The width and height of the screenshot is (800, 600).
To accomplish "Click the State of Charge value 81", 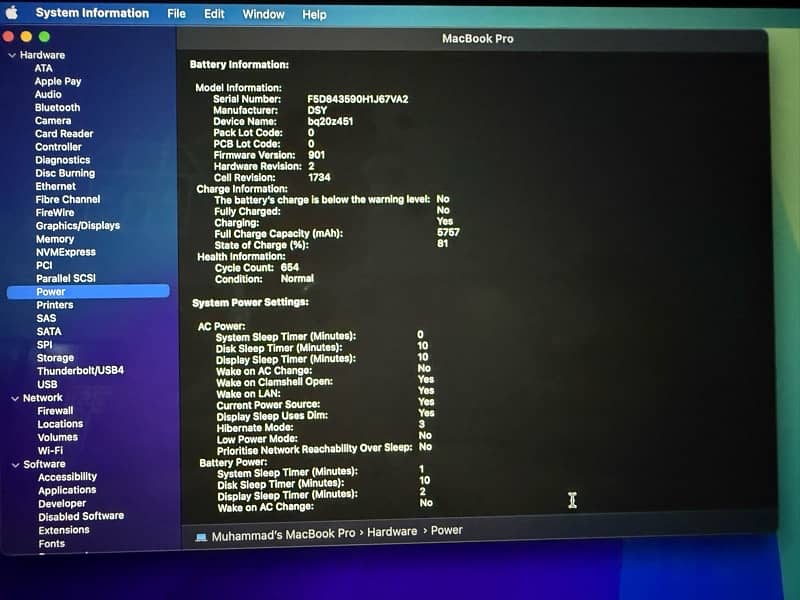I will 442,244.
